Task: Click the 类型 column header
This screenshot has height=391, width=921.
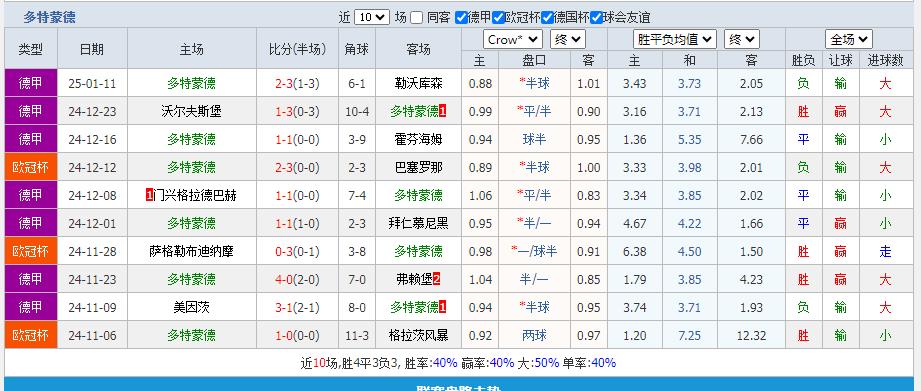Action: tap(31, 49)
